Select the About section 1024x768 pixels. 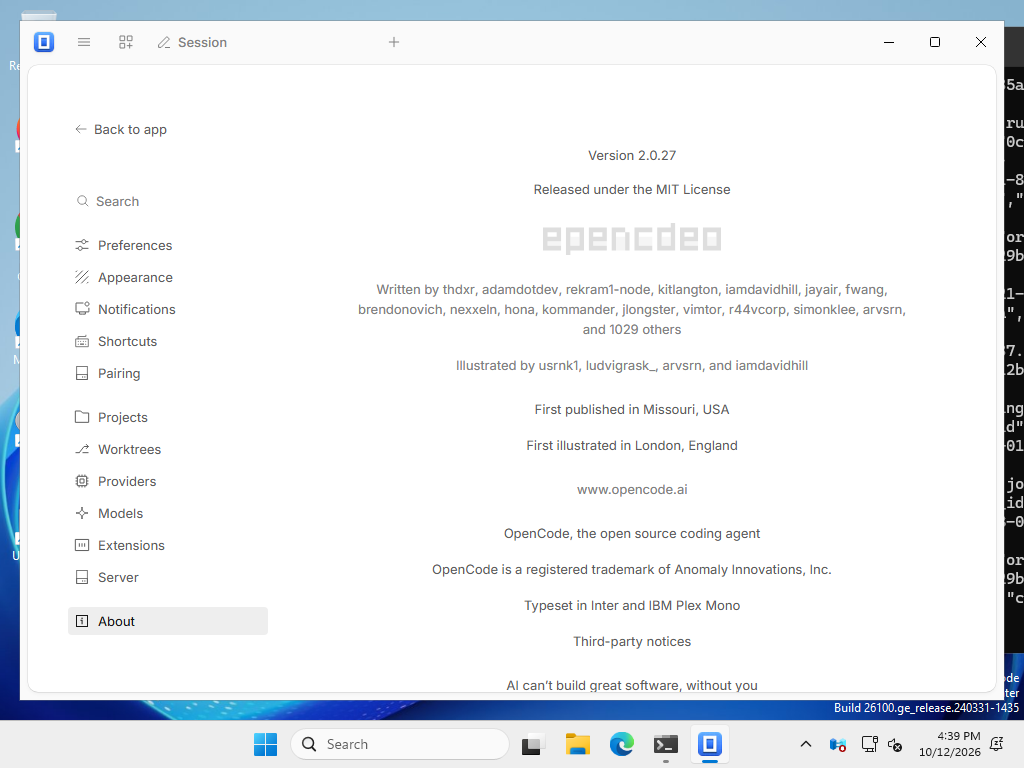click(168, 621)
